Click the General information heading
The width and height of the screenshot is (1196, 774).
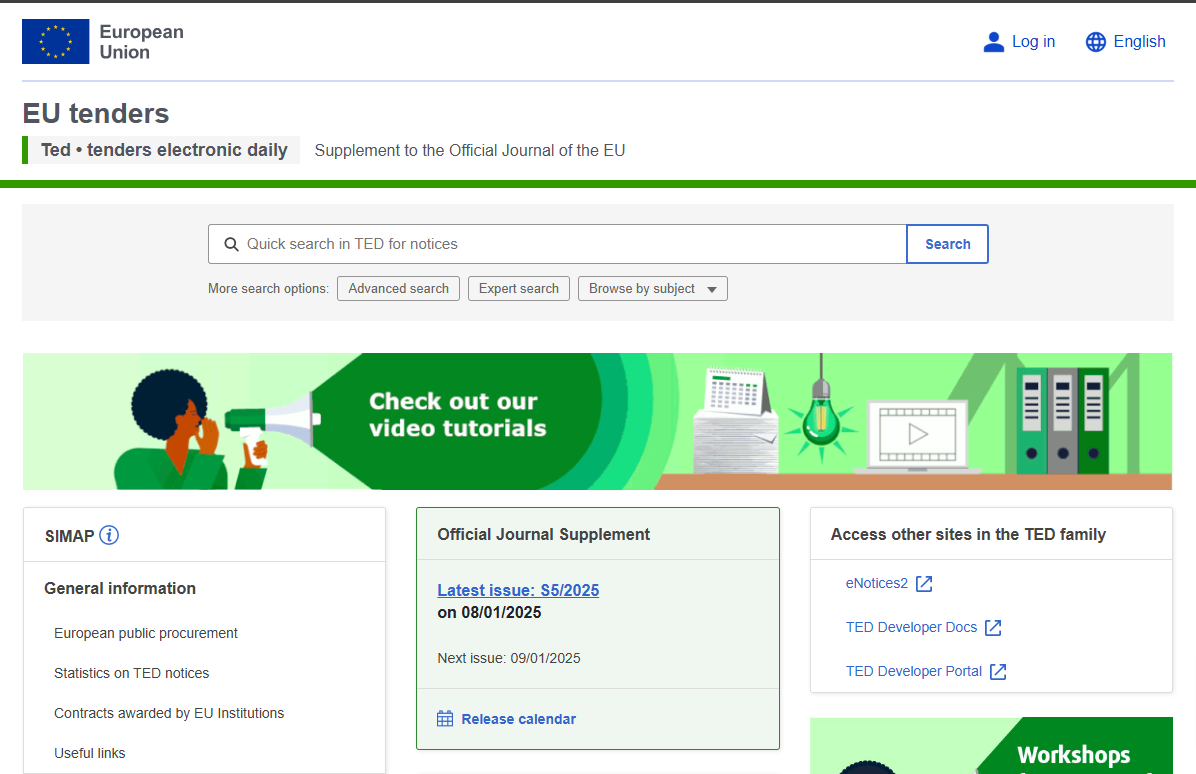(120, 589)
